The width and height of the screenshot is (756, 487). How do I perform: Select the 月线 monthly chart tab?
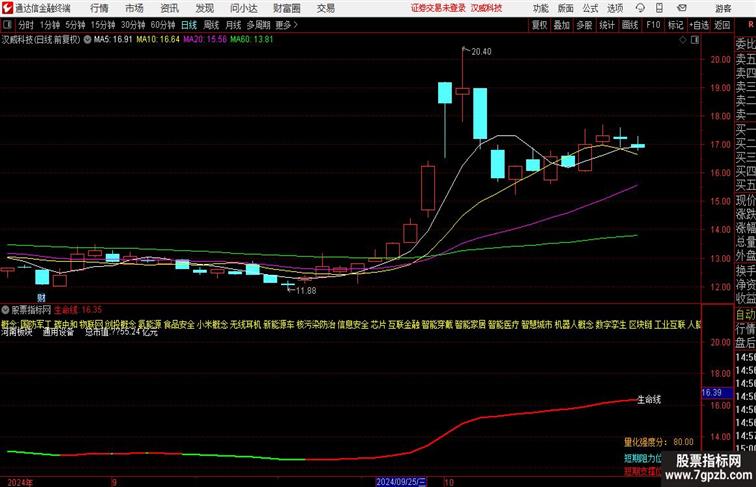233,25
